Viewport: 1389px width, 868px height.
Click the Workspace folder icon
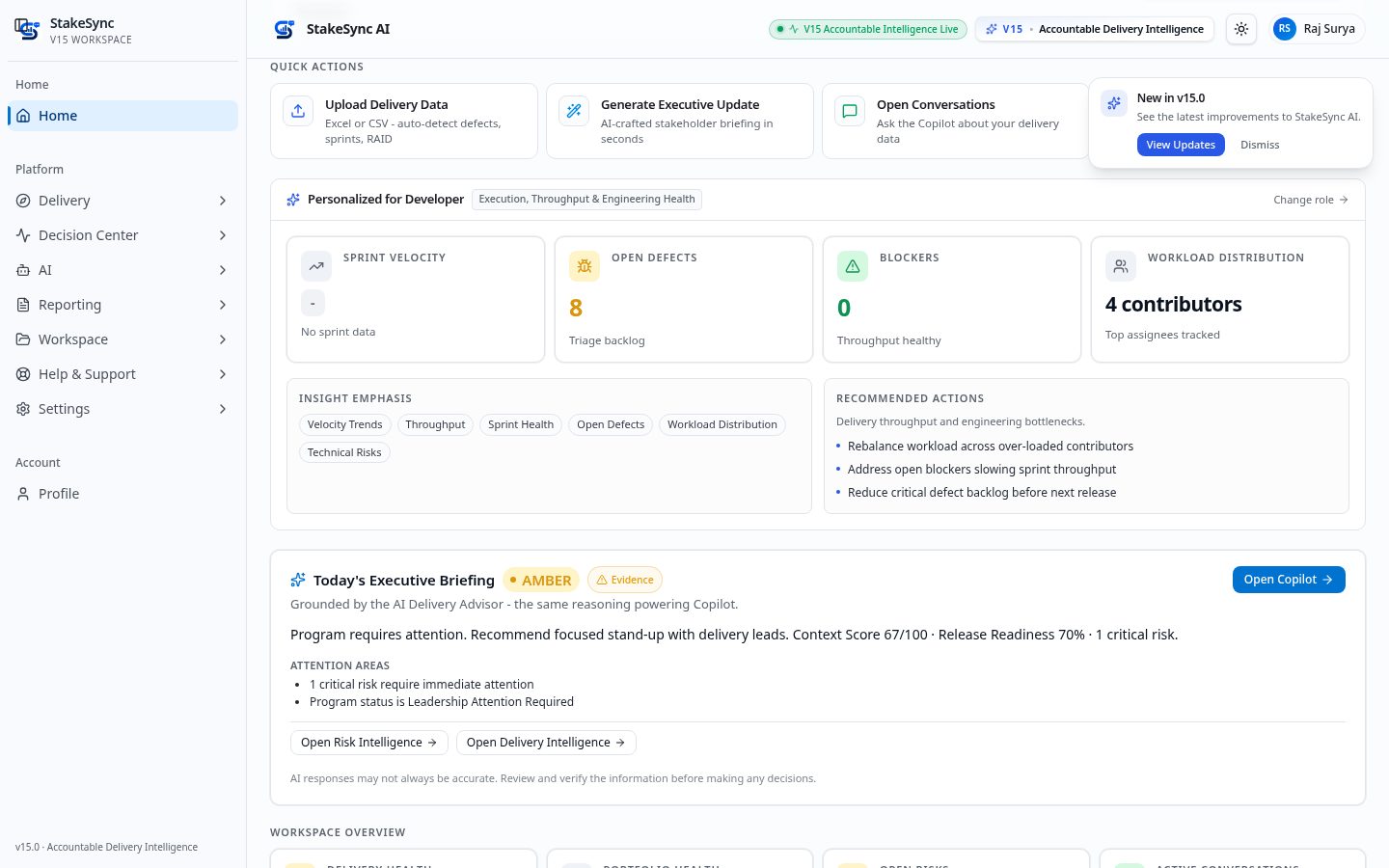pyautogui.click(x=23, y=339)
